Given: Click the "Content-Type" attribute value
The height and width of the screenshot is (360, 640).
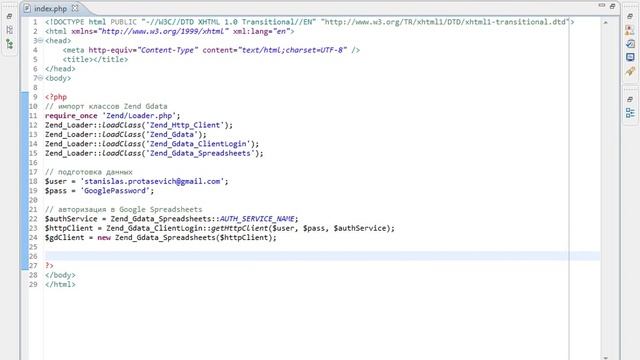Looking at the screenshot, I should pos(168,50).
